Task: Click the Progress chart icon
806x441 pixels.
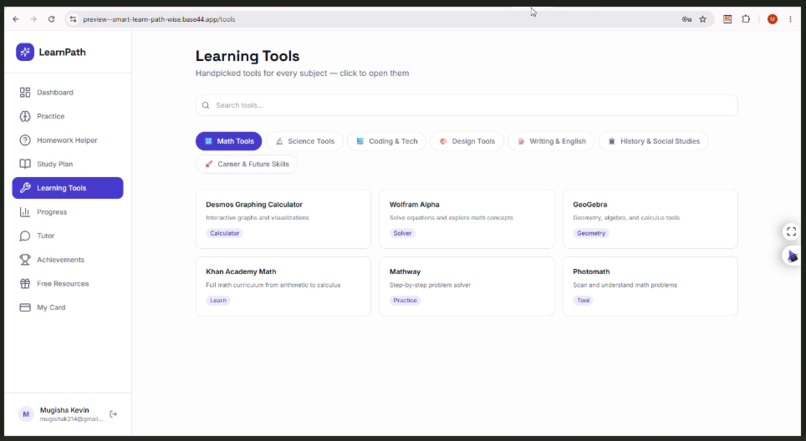Action: [x=25, y=212]
